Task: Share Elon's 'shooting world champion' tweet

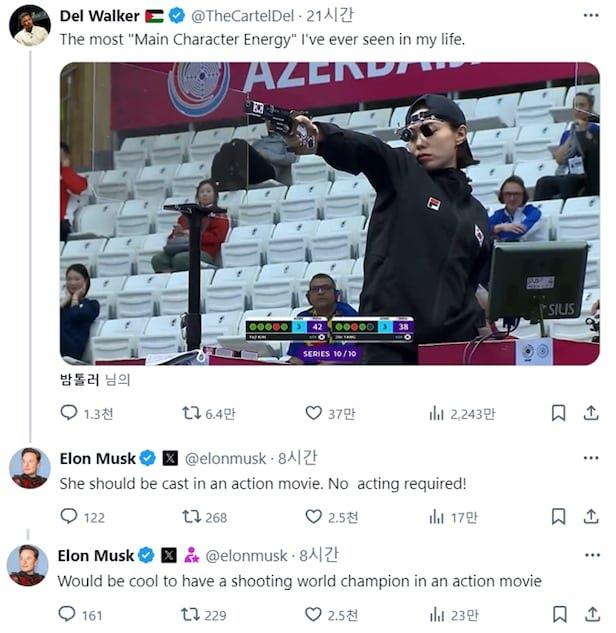Action: tap(591, 614)
